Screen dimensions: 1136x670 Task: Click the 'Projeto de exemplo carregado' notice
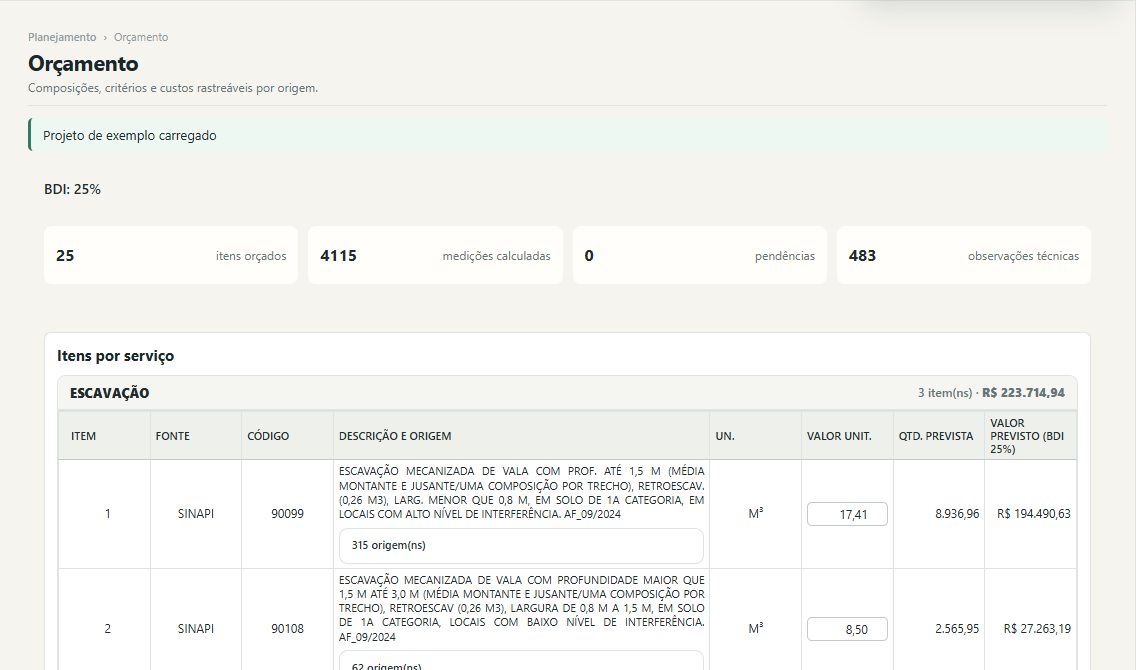click(567, 135)
